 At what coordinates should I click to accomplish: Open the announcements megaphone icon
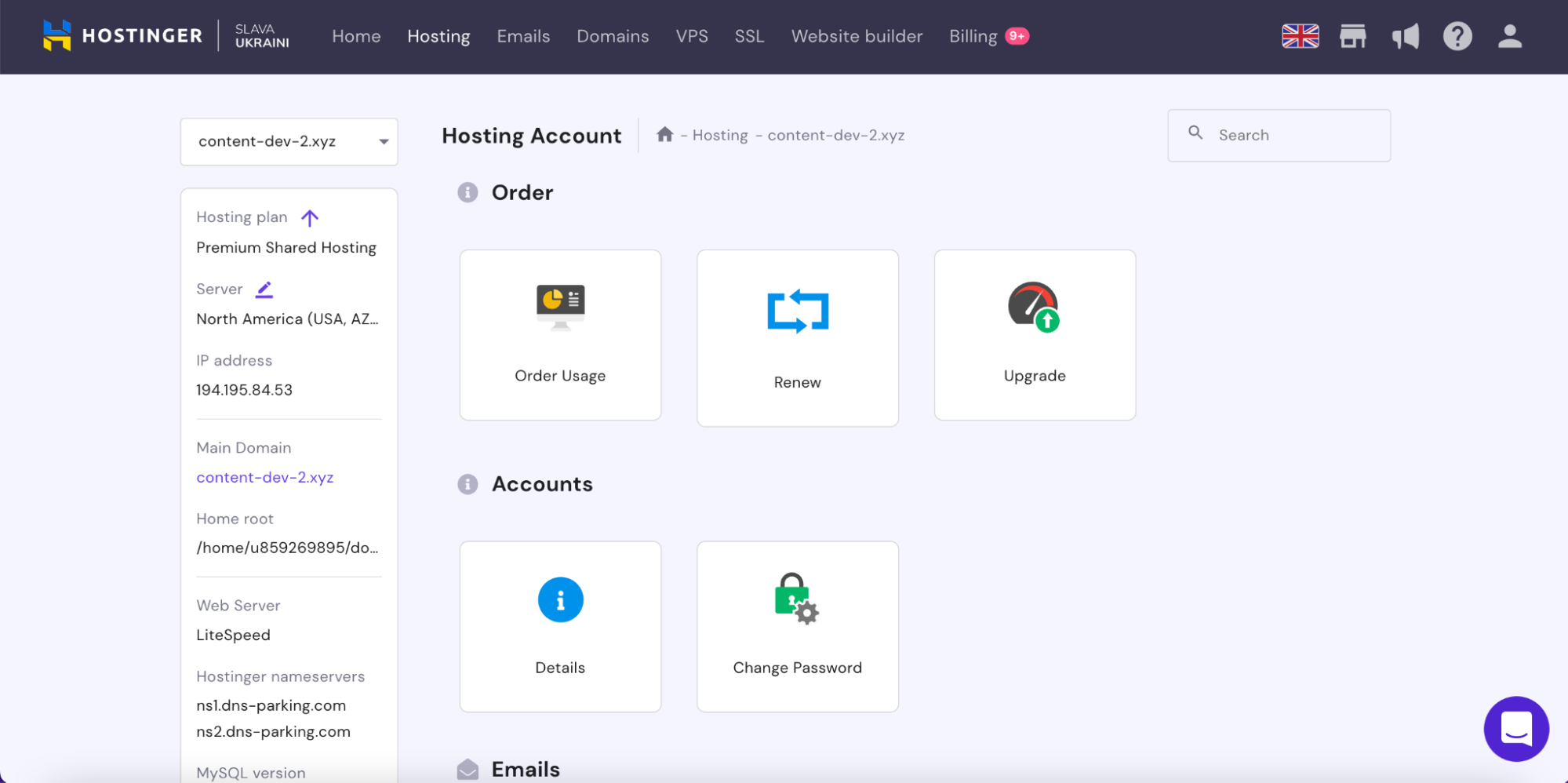[x=1405, y=35]
